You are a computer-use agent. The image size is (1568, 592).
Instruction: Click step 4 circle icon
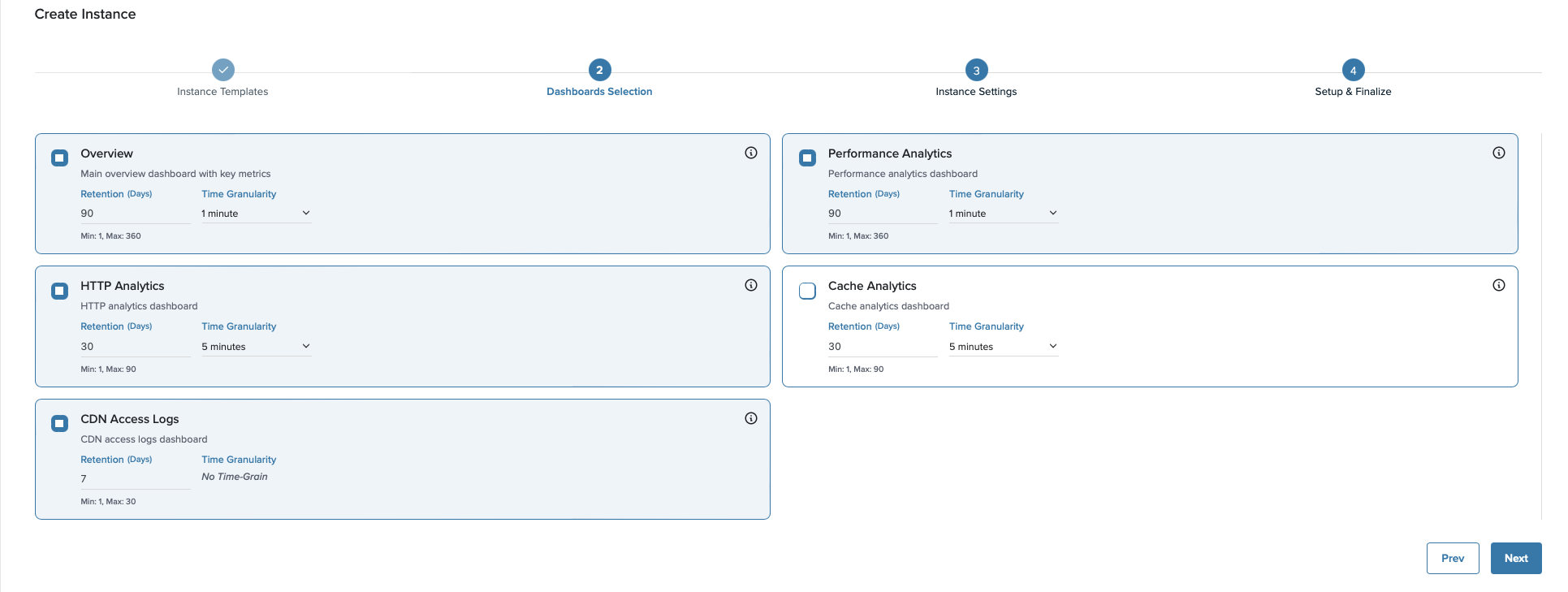pos(1353,70)
